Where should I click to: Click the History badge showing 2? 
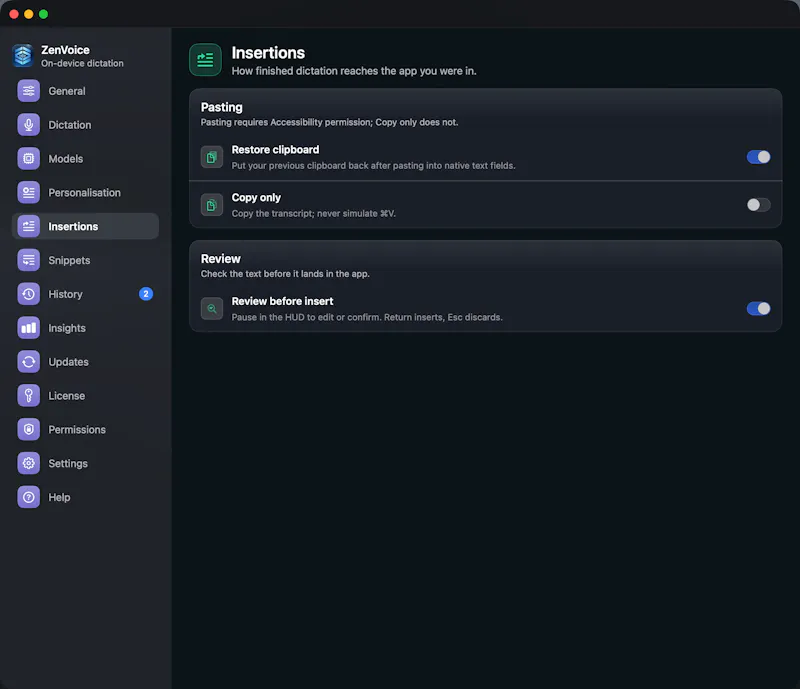146,294
